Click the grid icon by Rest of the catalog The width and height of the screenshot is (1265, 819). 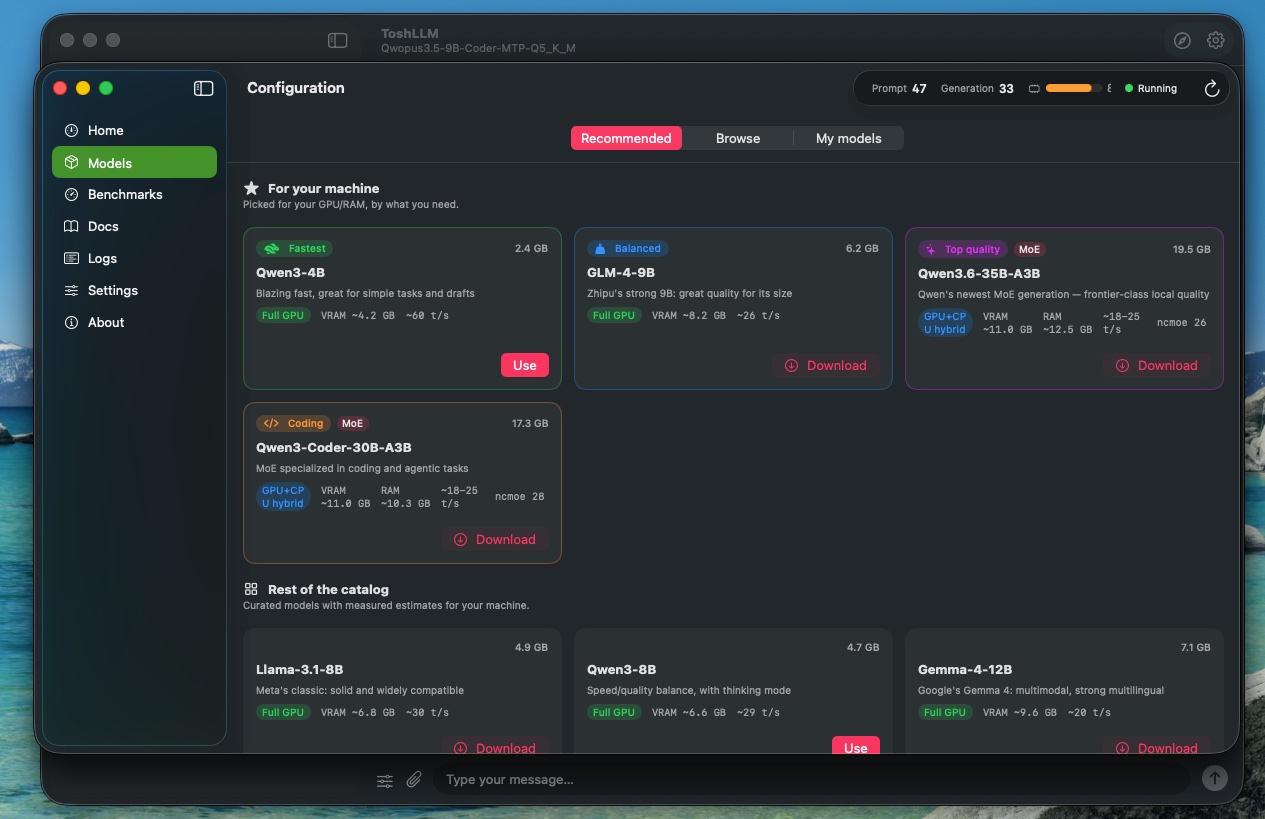251,589
